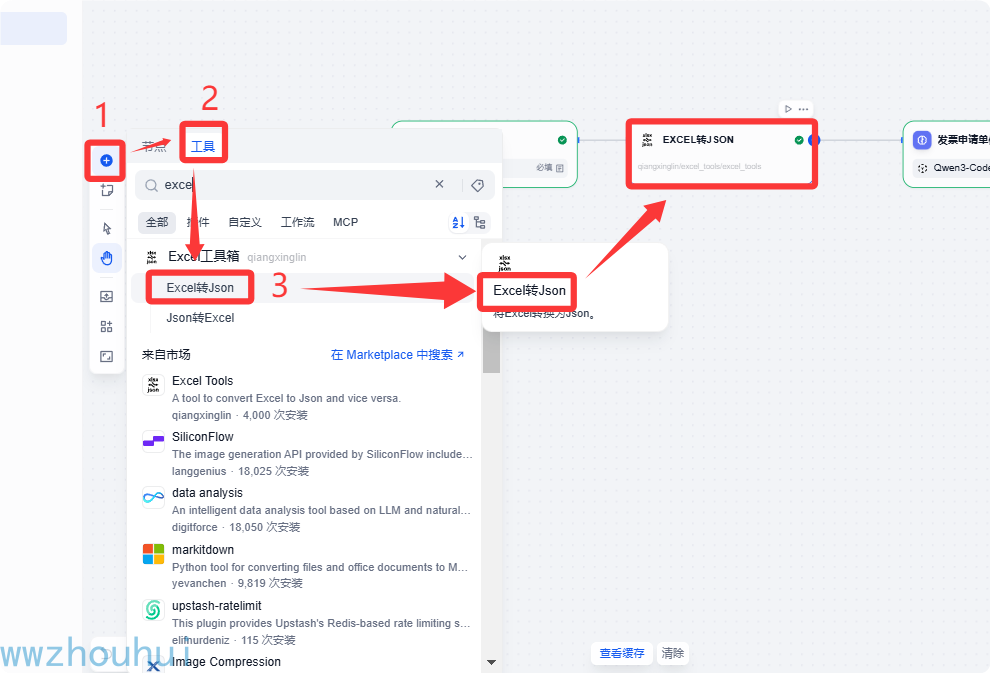Click the Excel转Json tooltip title
990x673 pixels.
(x=529, y=290)
